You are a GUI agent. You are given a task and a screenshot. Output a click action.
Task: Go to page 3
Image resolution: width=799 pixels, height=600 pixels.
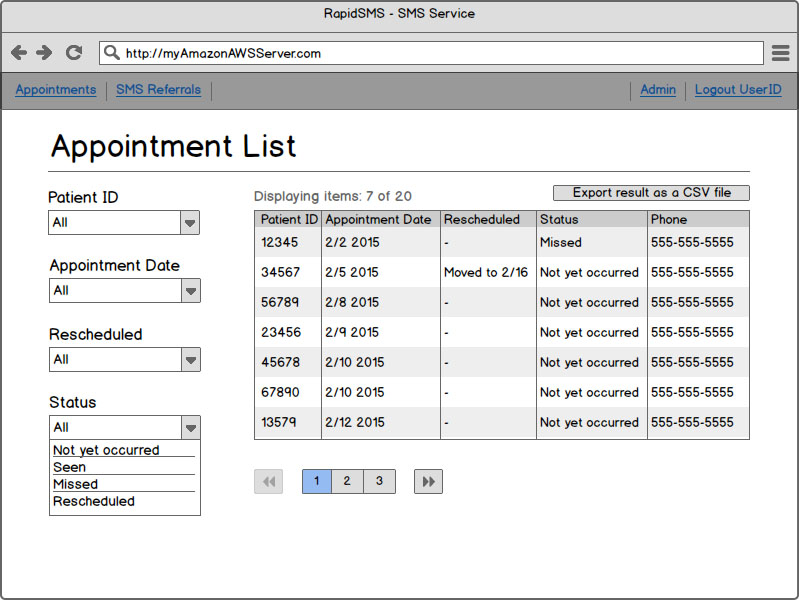379,481
